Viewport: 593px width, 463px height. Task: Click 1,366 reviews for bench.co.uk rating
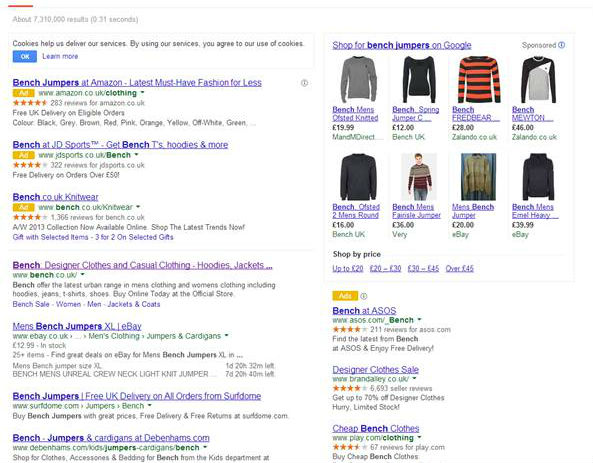(x=98, y=217)
